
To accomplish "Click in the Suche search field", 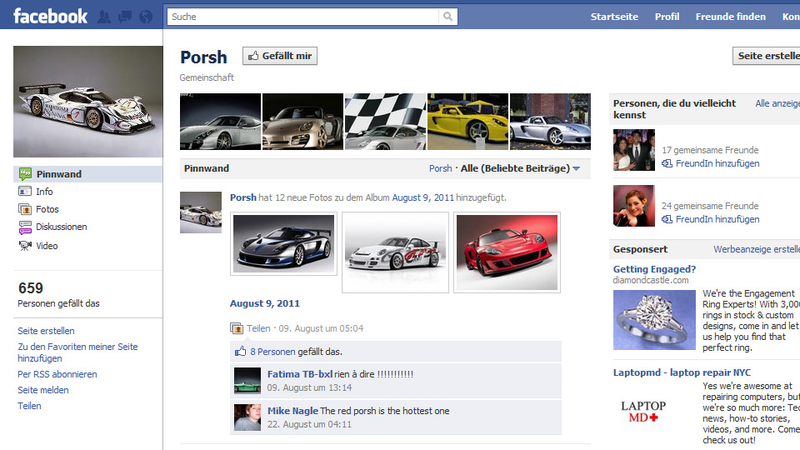I will [303, 16].
